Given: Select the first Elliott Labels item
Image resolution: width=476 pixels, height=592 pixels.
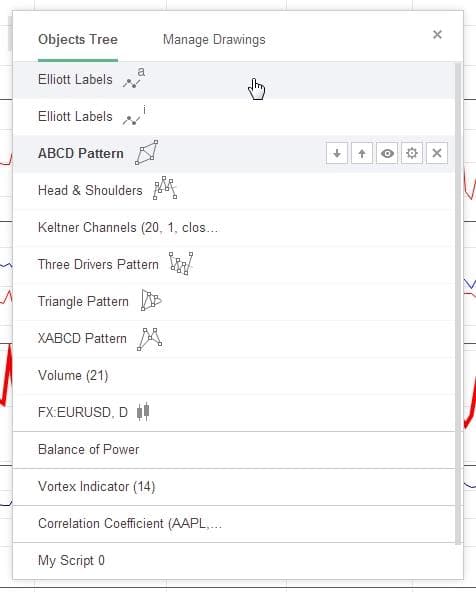Looking at the screenshot, I should [x=234, y=80].
